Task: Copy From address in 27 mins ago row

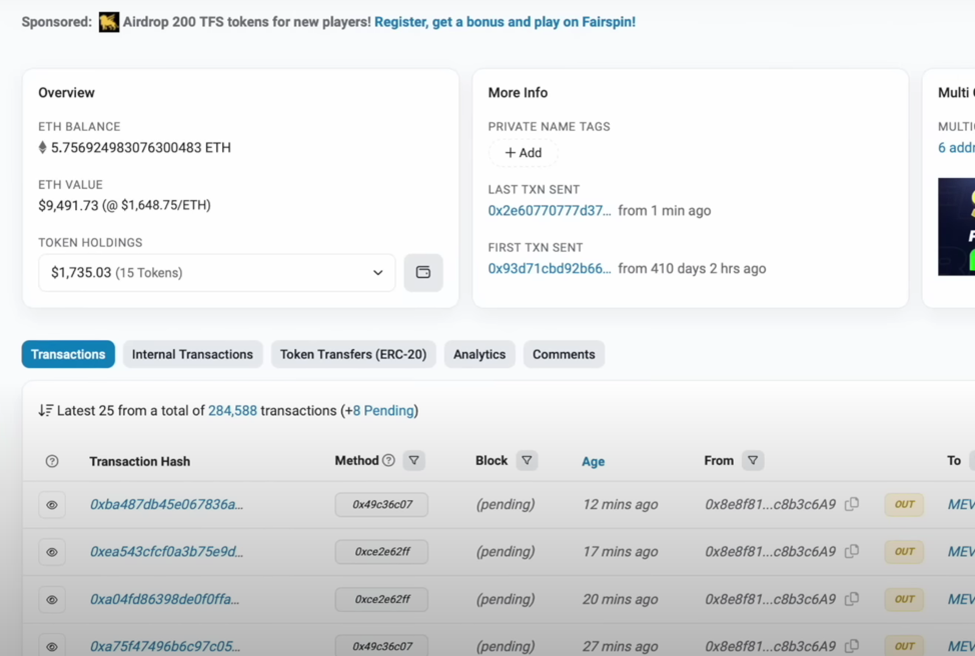Action: (852, 646)
